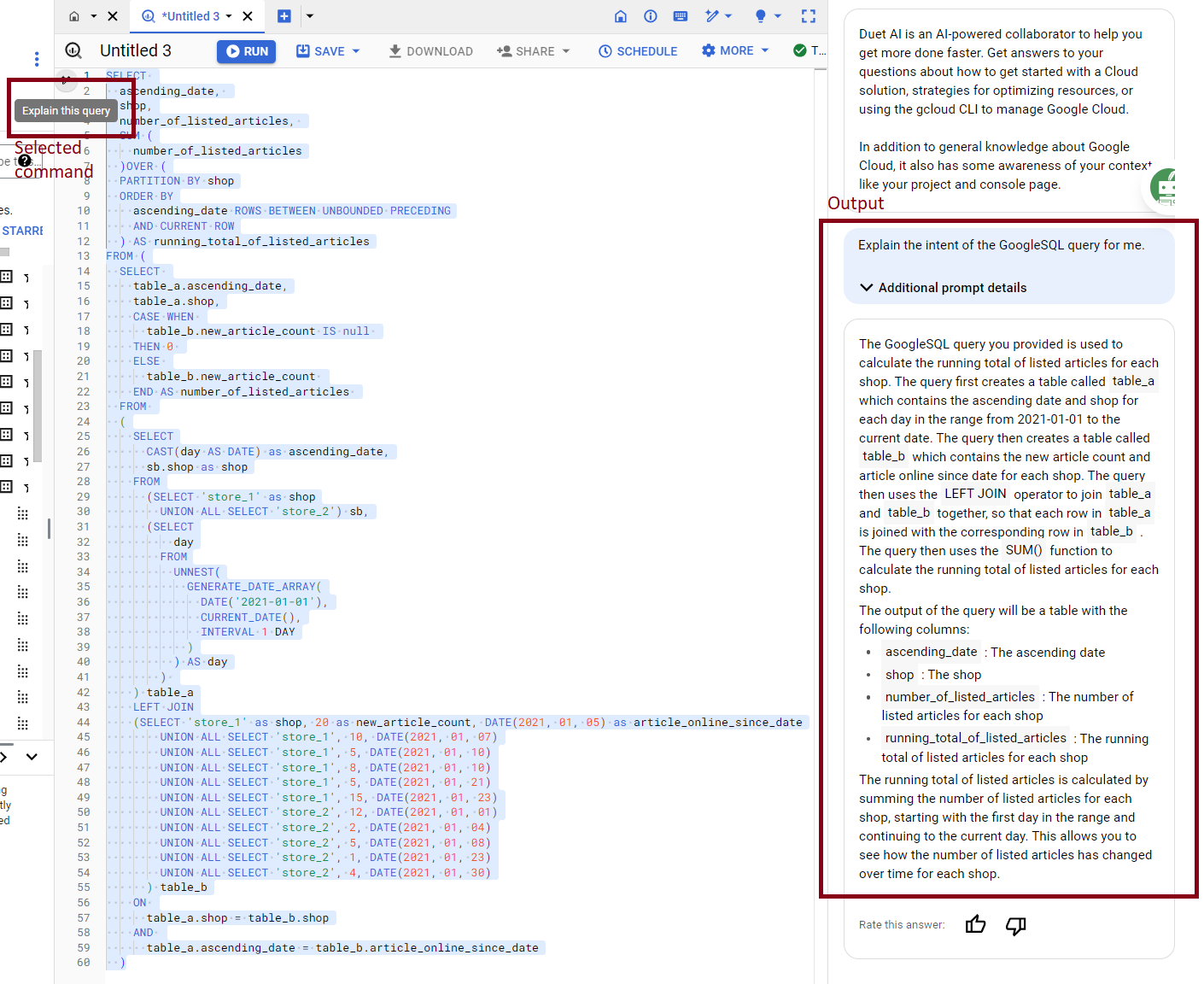Show keyboard shortcuts via keyboard icon
Viewport: 1204px width, 984px height.
pyautogui.click(x=681, y=16)
